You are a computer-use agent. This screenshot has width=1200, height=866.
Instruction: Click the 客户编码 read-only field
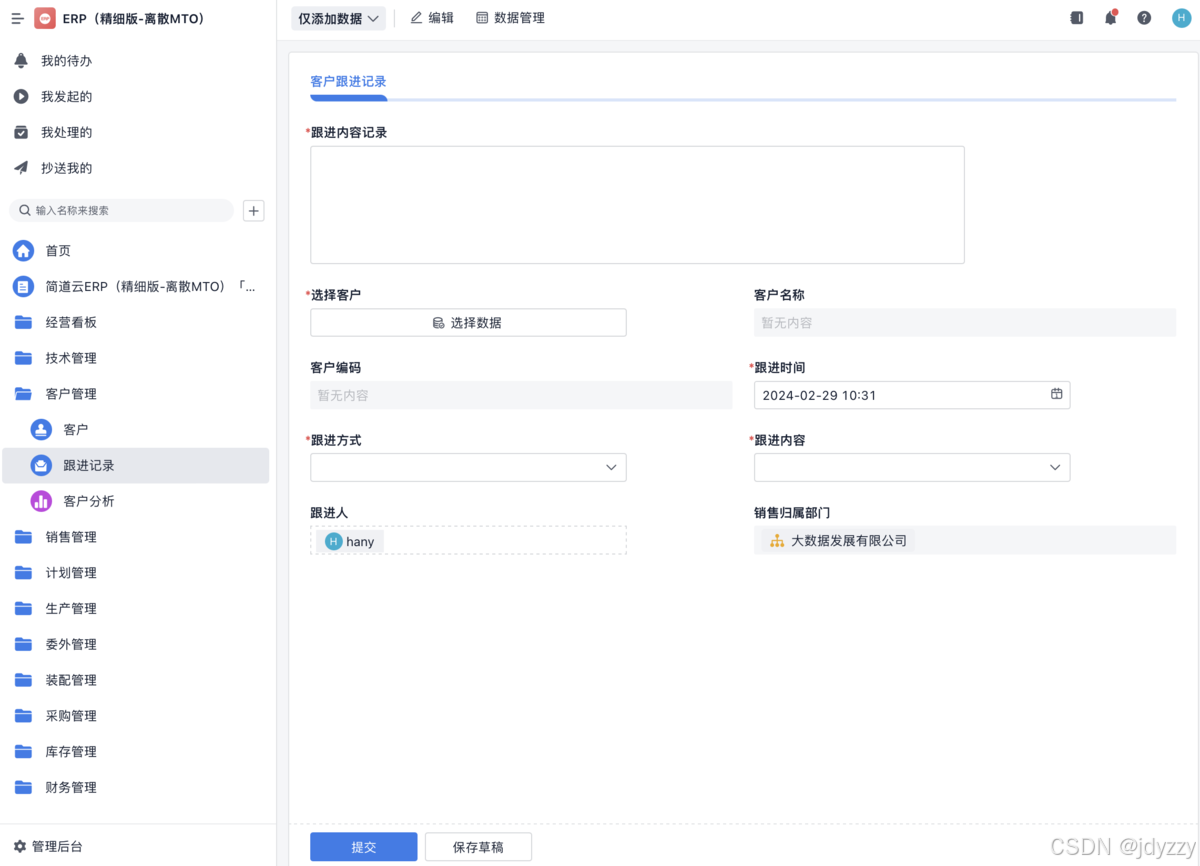[521, 395]
